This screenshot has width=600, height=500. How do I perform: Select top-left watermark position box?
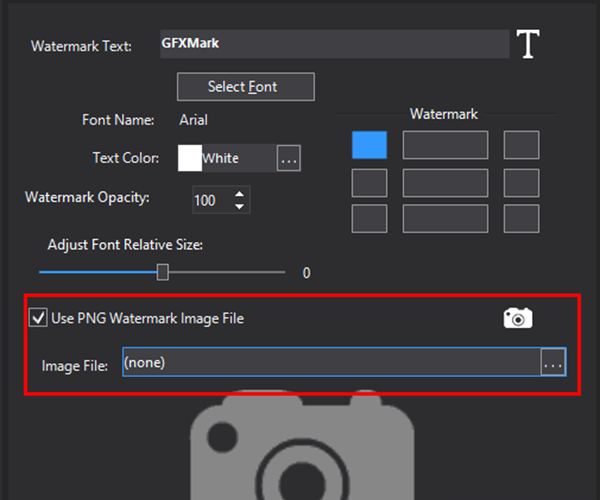tap(369, 145)
